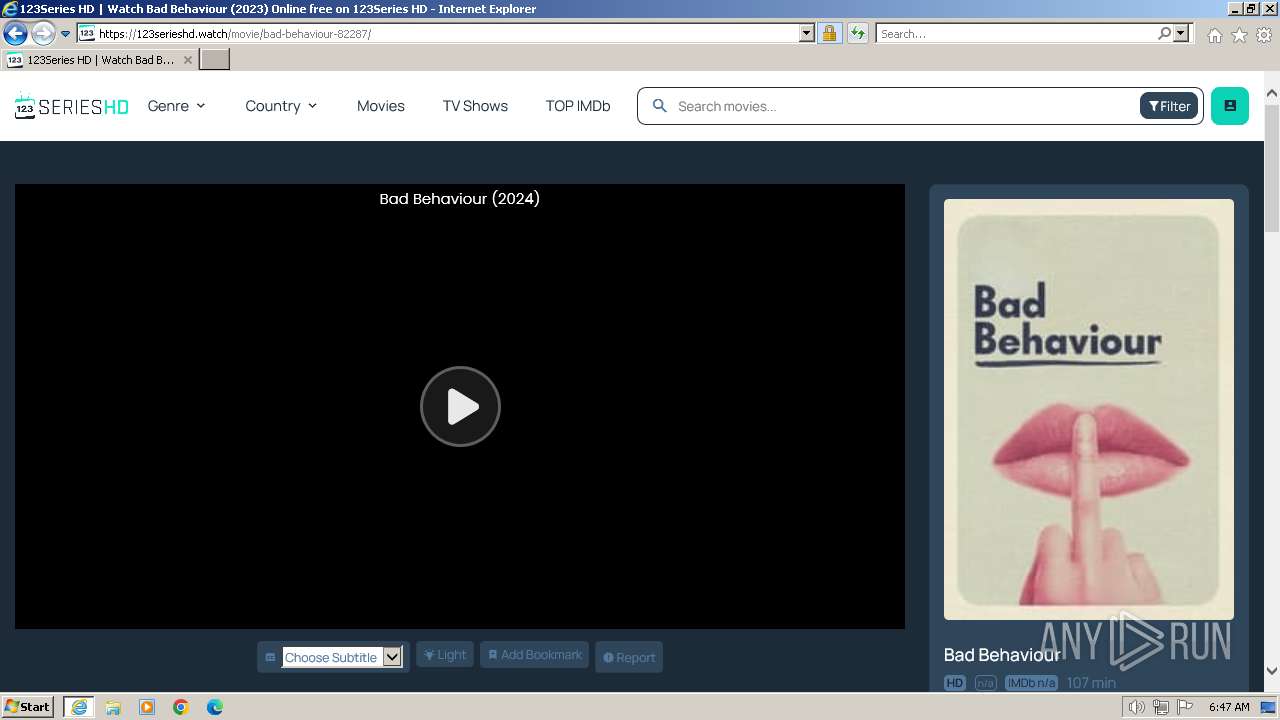This screenshot has height=720, width=1280.
Task: Expand the search provider dropdown
Action: click(x=1181, y=33)
